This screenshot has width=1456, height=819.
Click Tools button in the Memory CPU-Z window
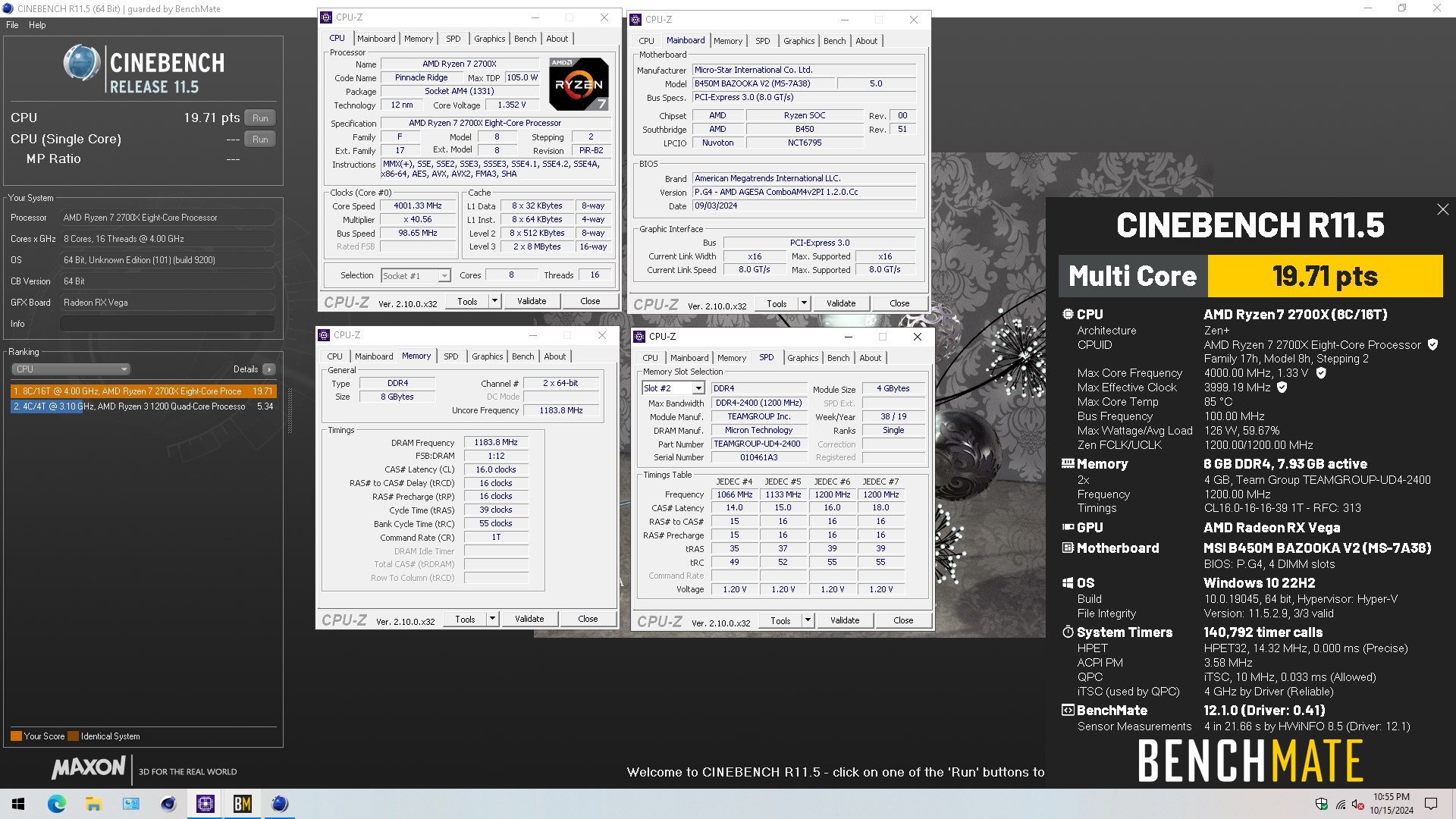465,619
